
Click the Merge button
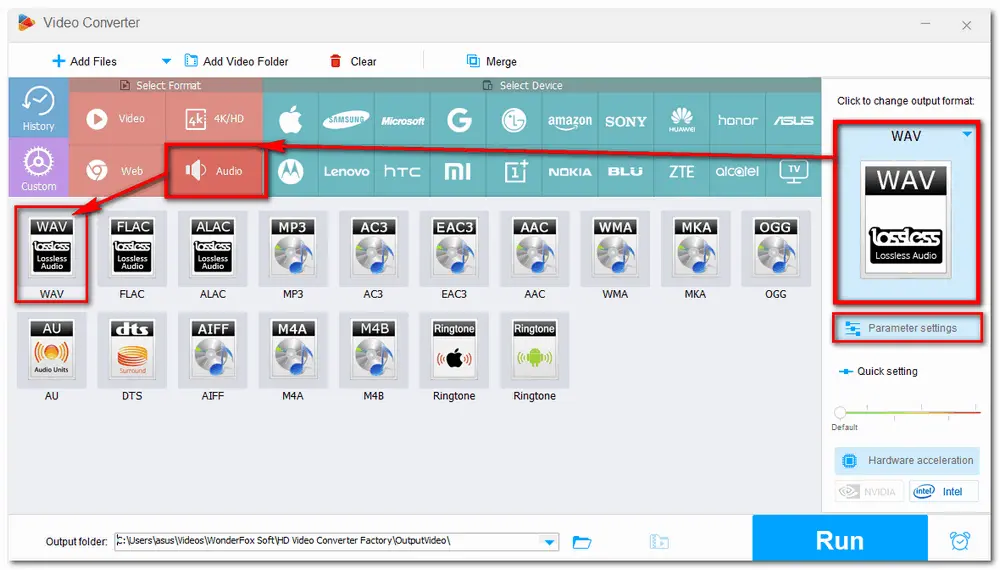491,61
